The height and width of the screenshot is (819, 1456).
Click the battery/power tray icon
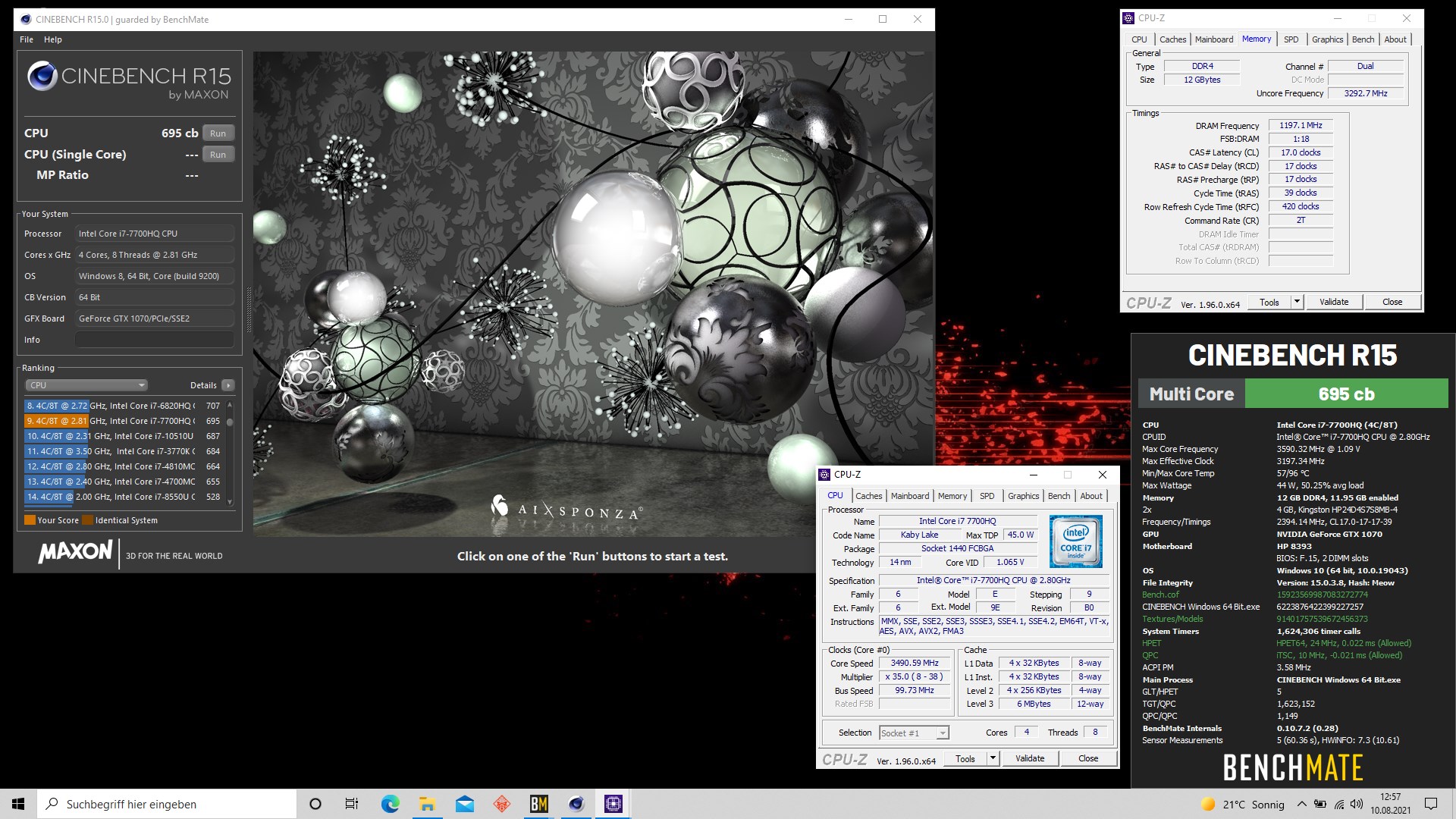click(1320, 804)
